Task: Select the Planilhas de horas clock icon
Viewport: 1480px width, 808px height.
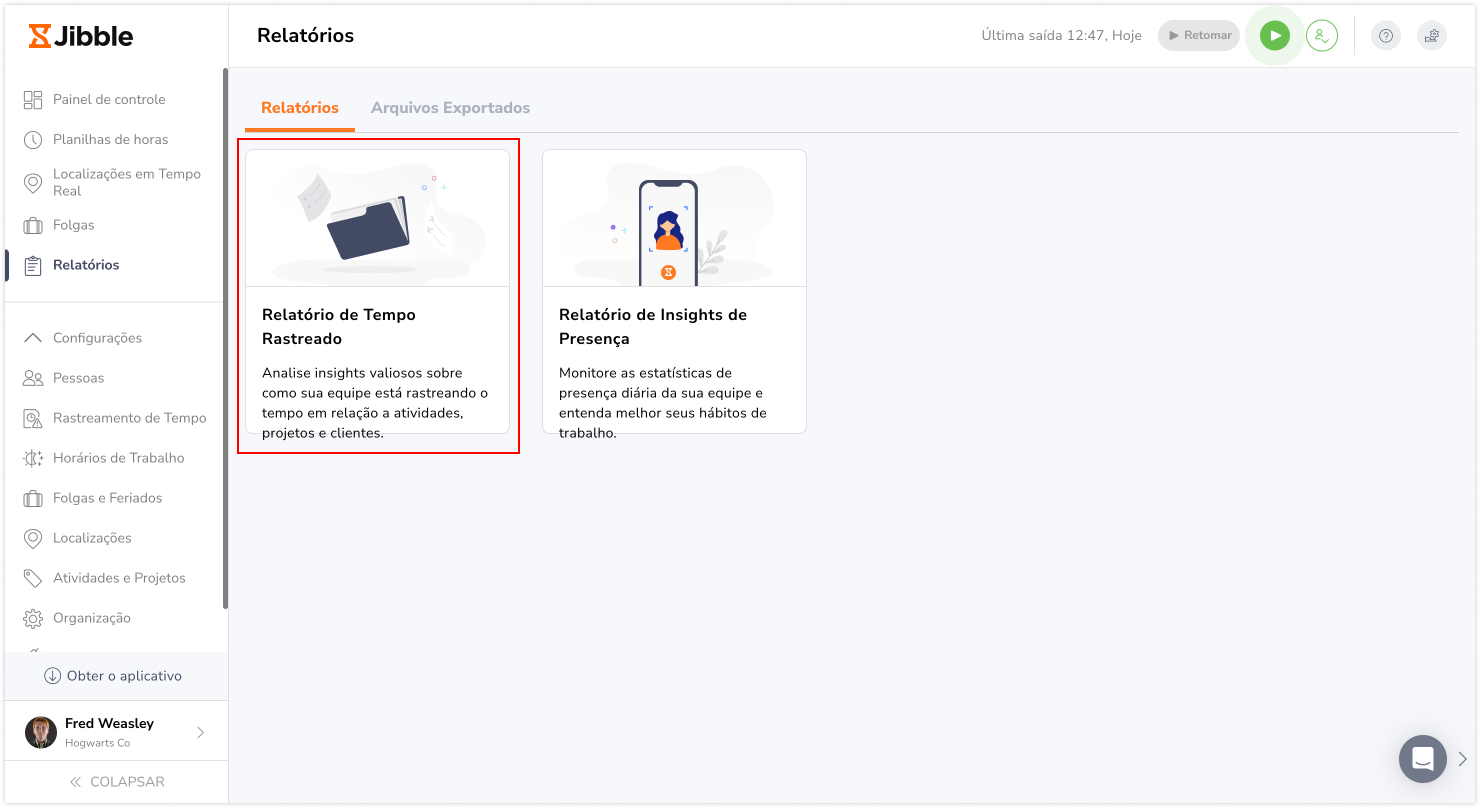Action: tap(31, 139)
